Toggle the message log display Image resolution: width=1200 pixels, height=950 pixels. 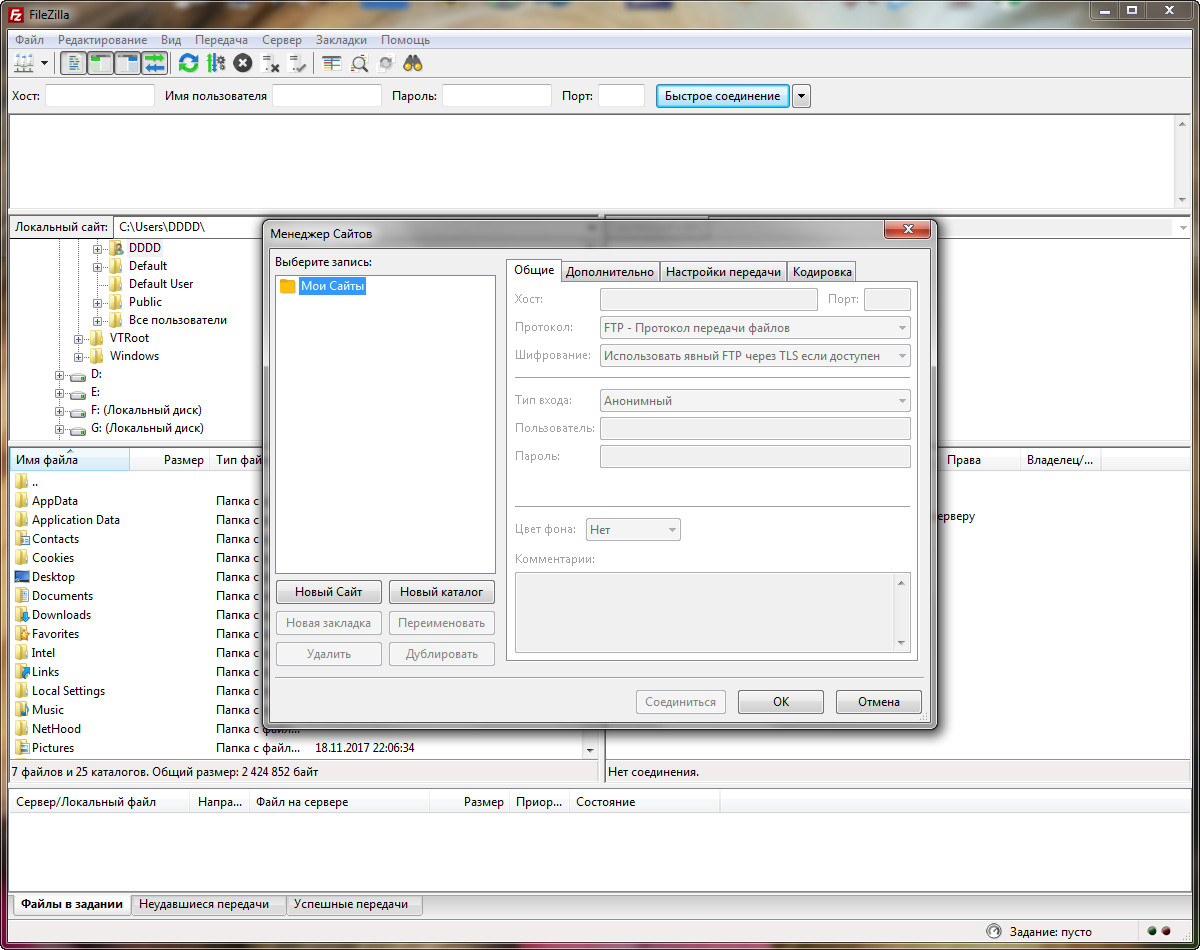click(73, 63)
